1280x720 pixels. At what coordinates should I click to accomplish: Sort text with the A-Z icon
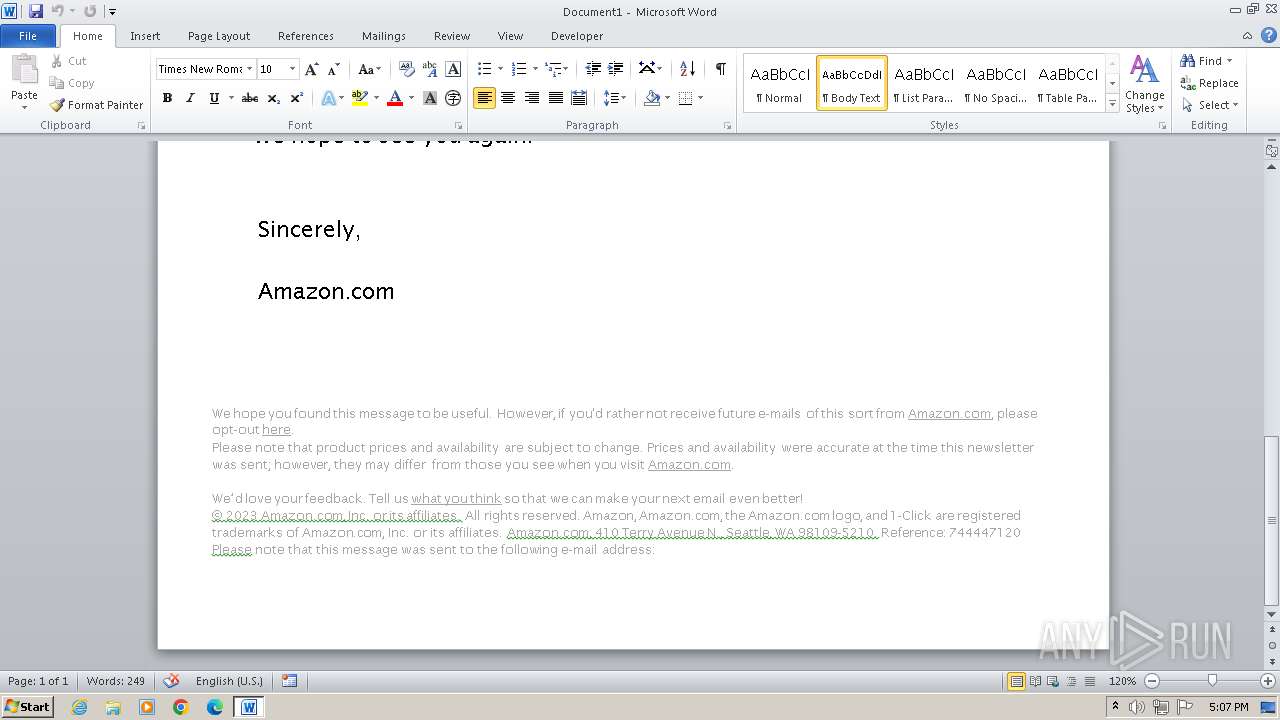687,69
